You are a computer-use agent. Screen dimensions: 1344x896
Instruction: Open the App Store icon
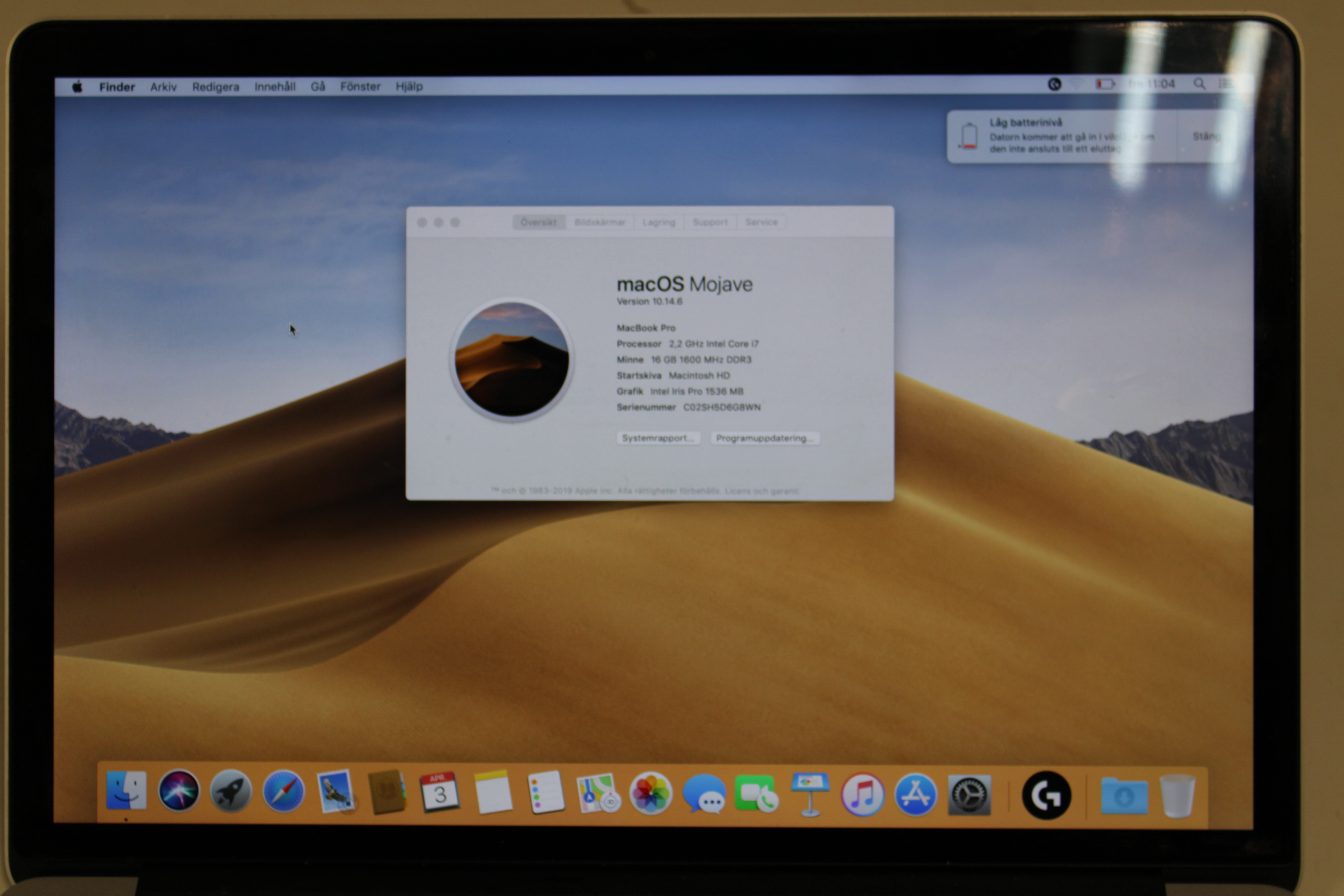pos(915,795)
